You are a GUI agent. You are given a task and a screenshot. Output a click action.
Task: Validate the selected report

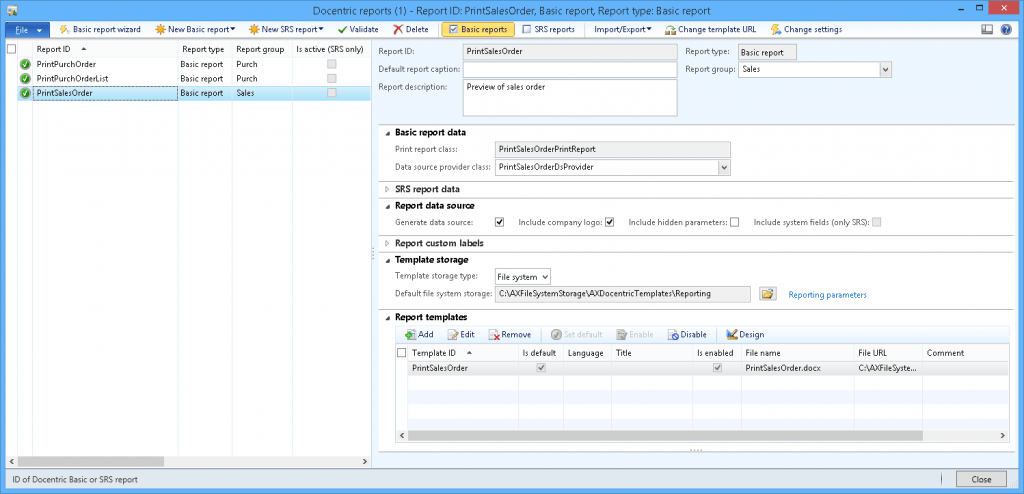click(x=358, y=29)
